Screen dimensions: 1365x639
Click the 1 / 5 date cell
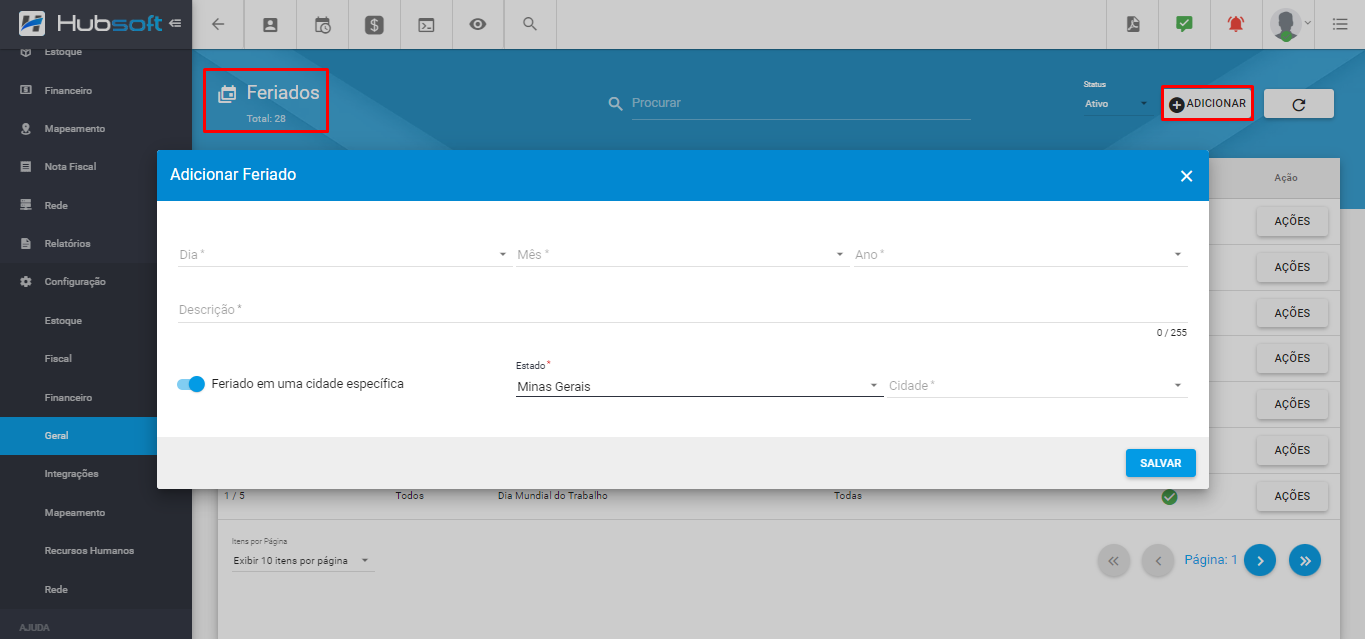click(x=234, y=496)
